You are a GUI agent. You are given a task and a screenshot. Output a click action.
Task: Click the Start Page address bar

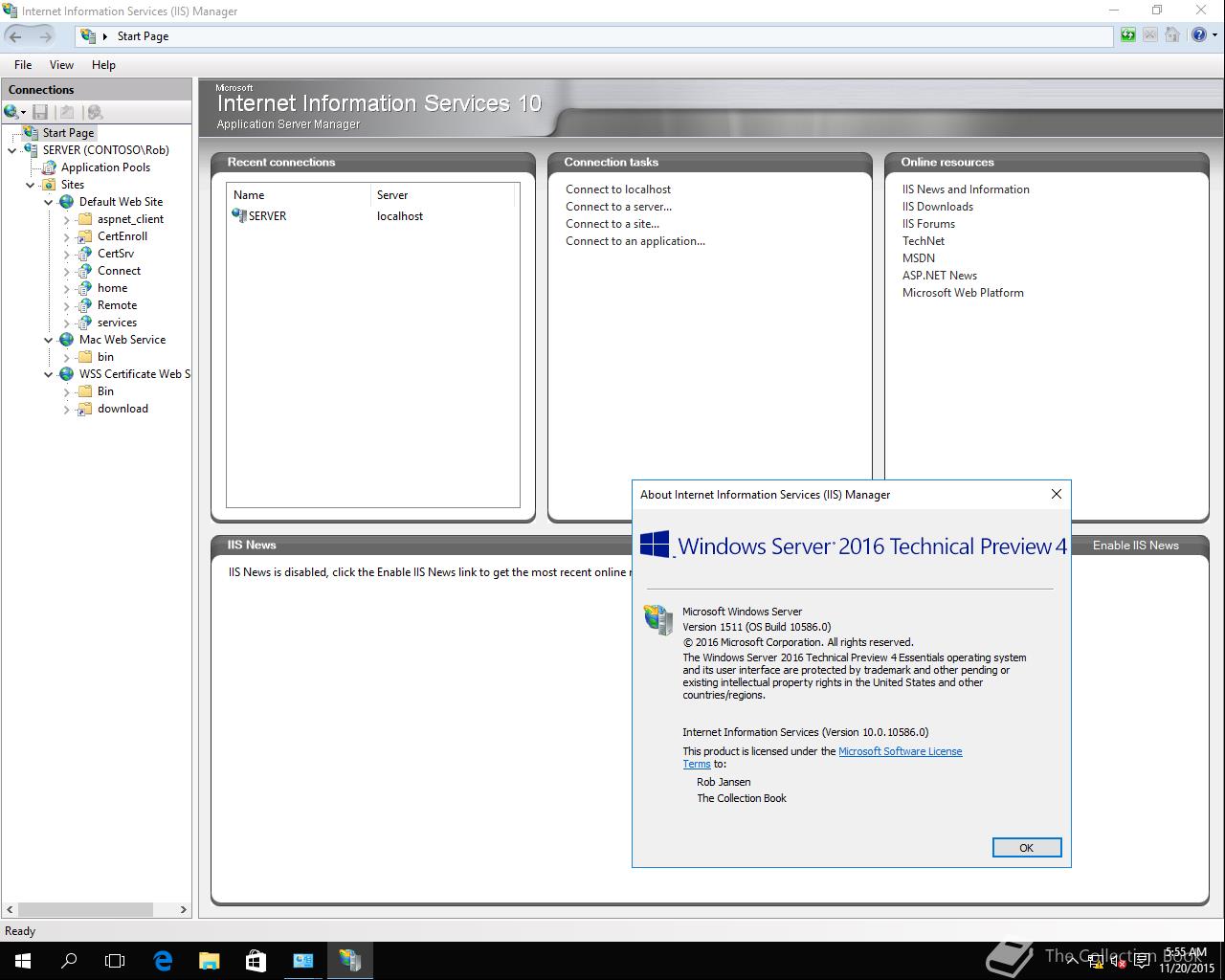pos(594,36)
